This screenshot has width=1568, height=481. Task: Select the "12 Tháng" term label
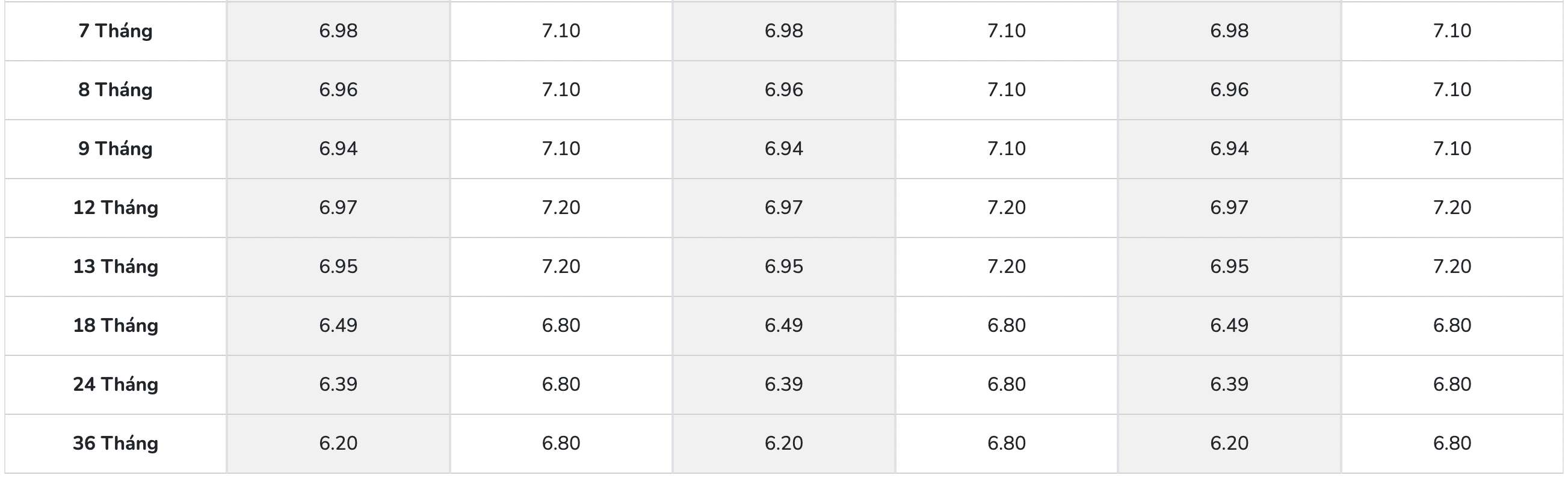click(116, 208)
